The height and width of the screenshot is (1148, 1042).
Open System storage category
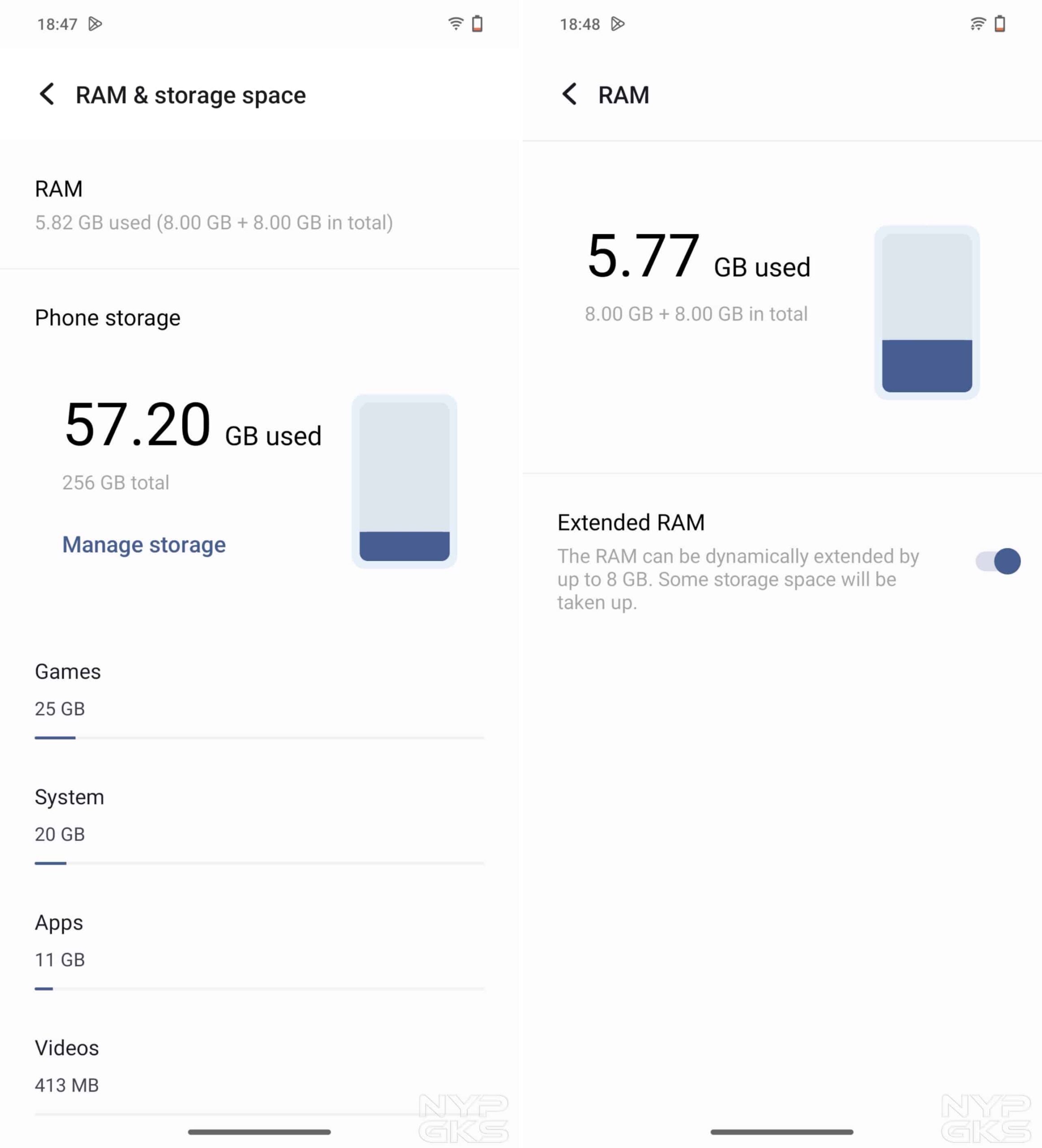tap(69, 815)
